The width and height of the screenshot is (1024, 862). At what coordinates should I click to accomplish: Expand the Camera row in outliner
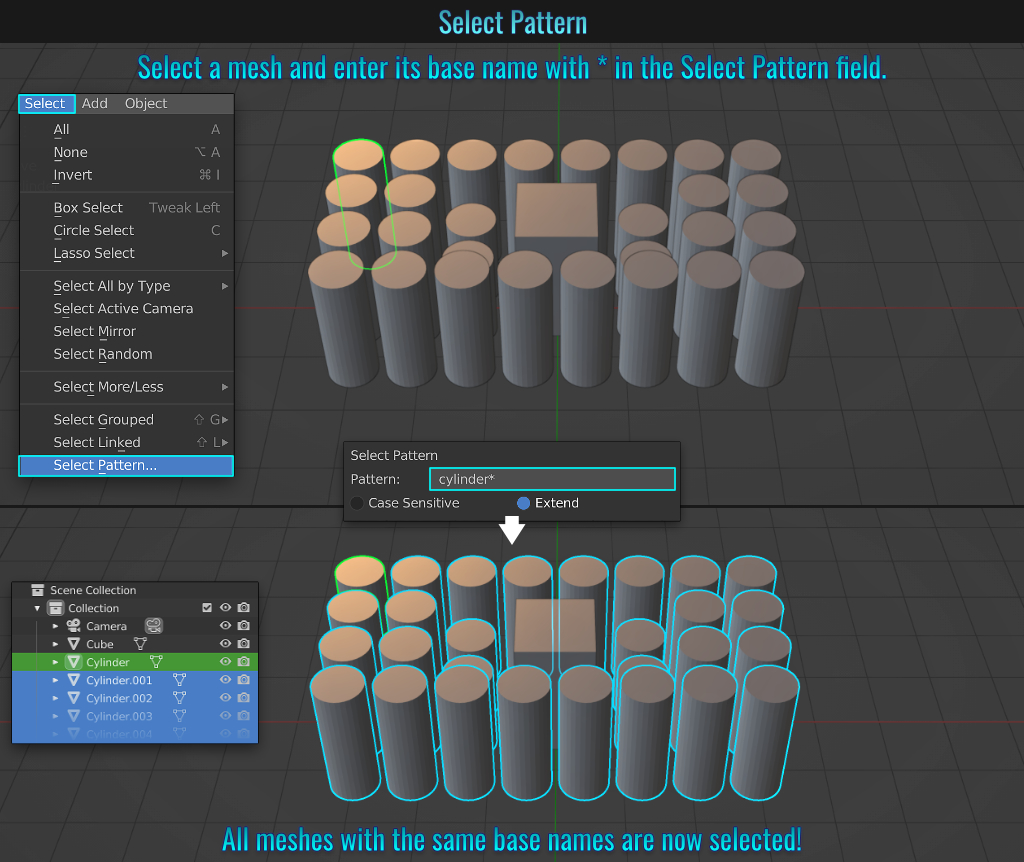point(56,626)
